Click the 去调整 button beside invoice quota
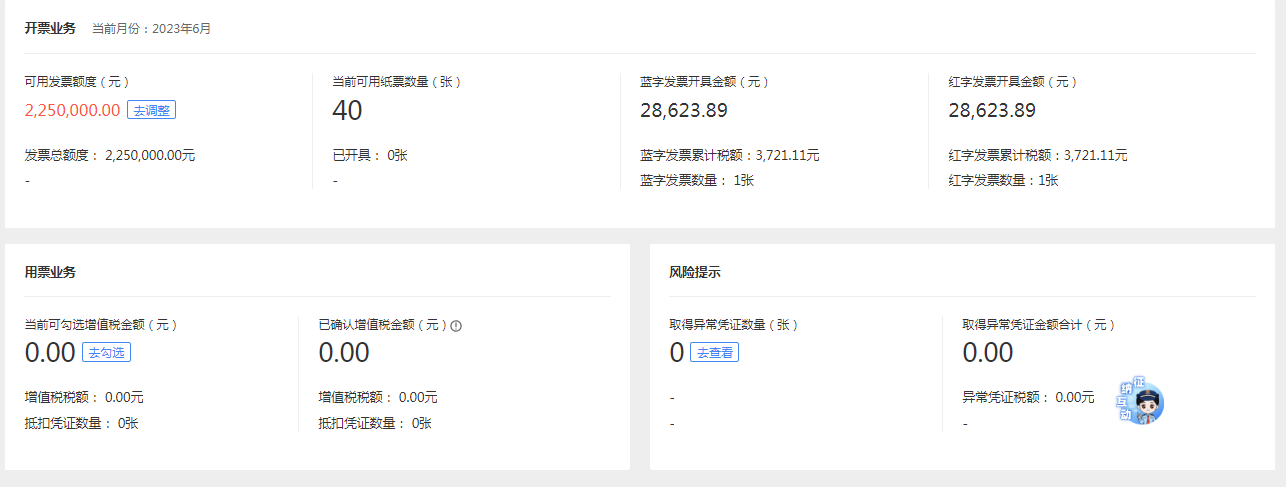 [x=151, y=110]
